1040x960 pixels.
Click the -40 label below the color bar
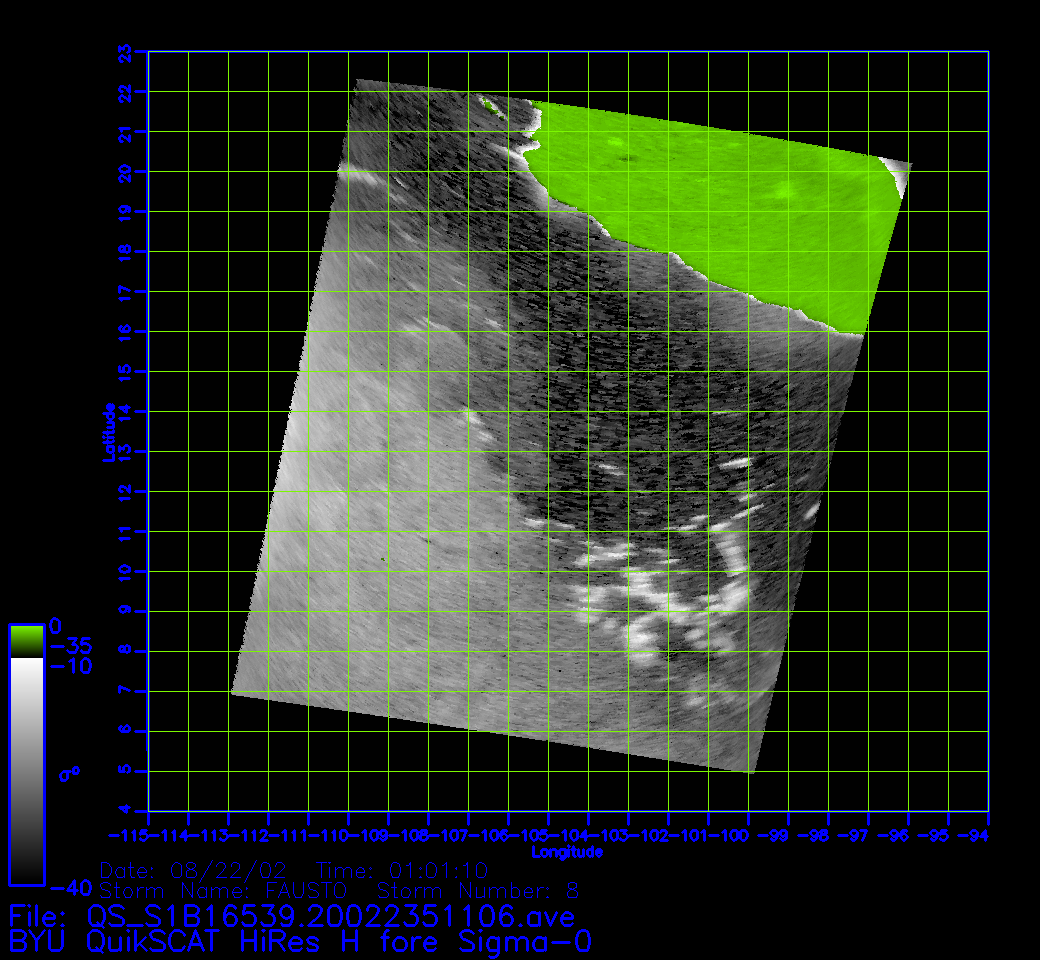tap(70, 888)
